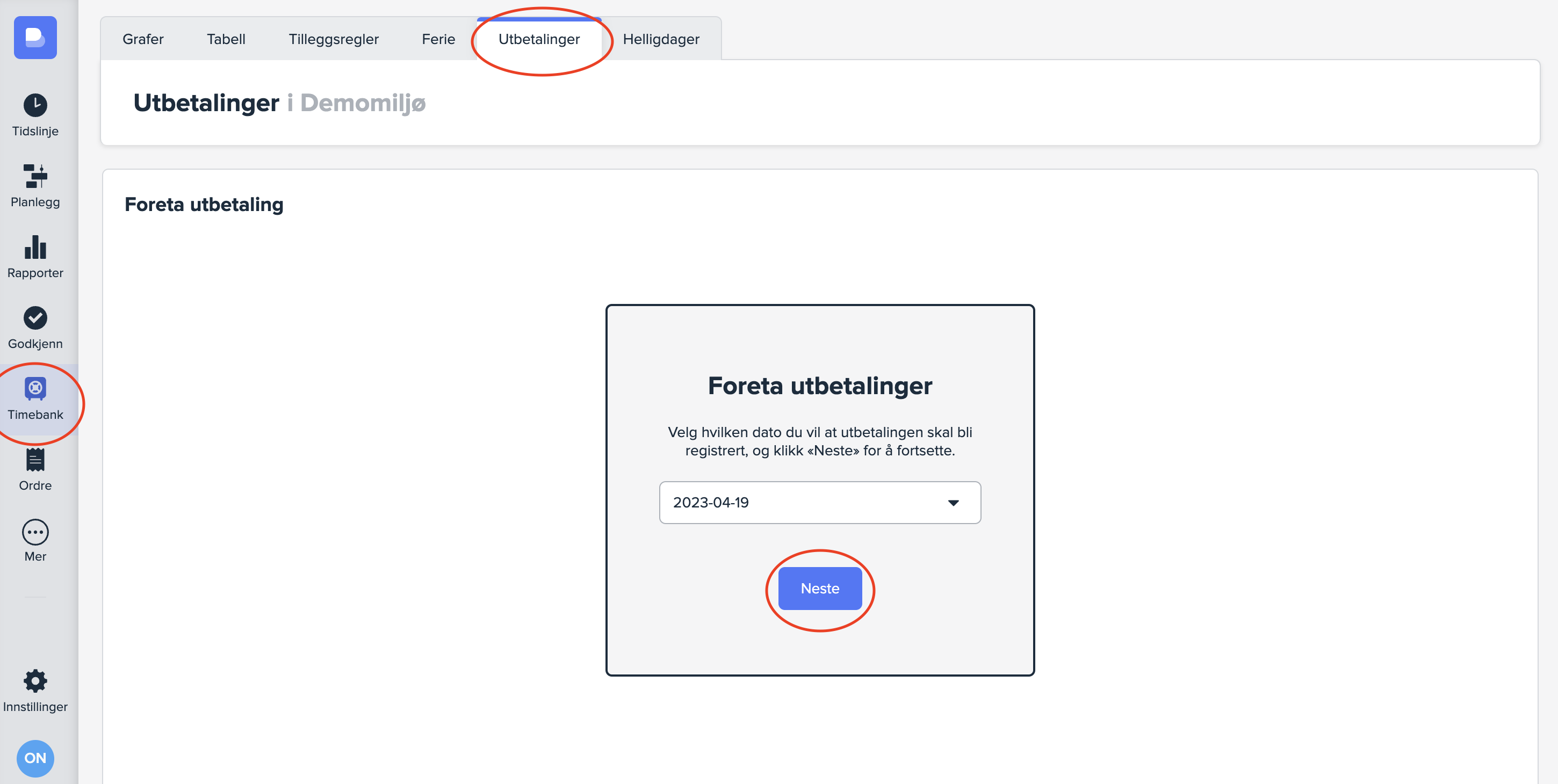The height and width of the screenshot is (784, 1558).
Task: Switch to the Grafer tab
Action: point(143,39)
